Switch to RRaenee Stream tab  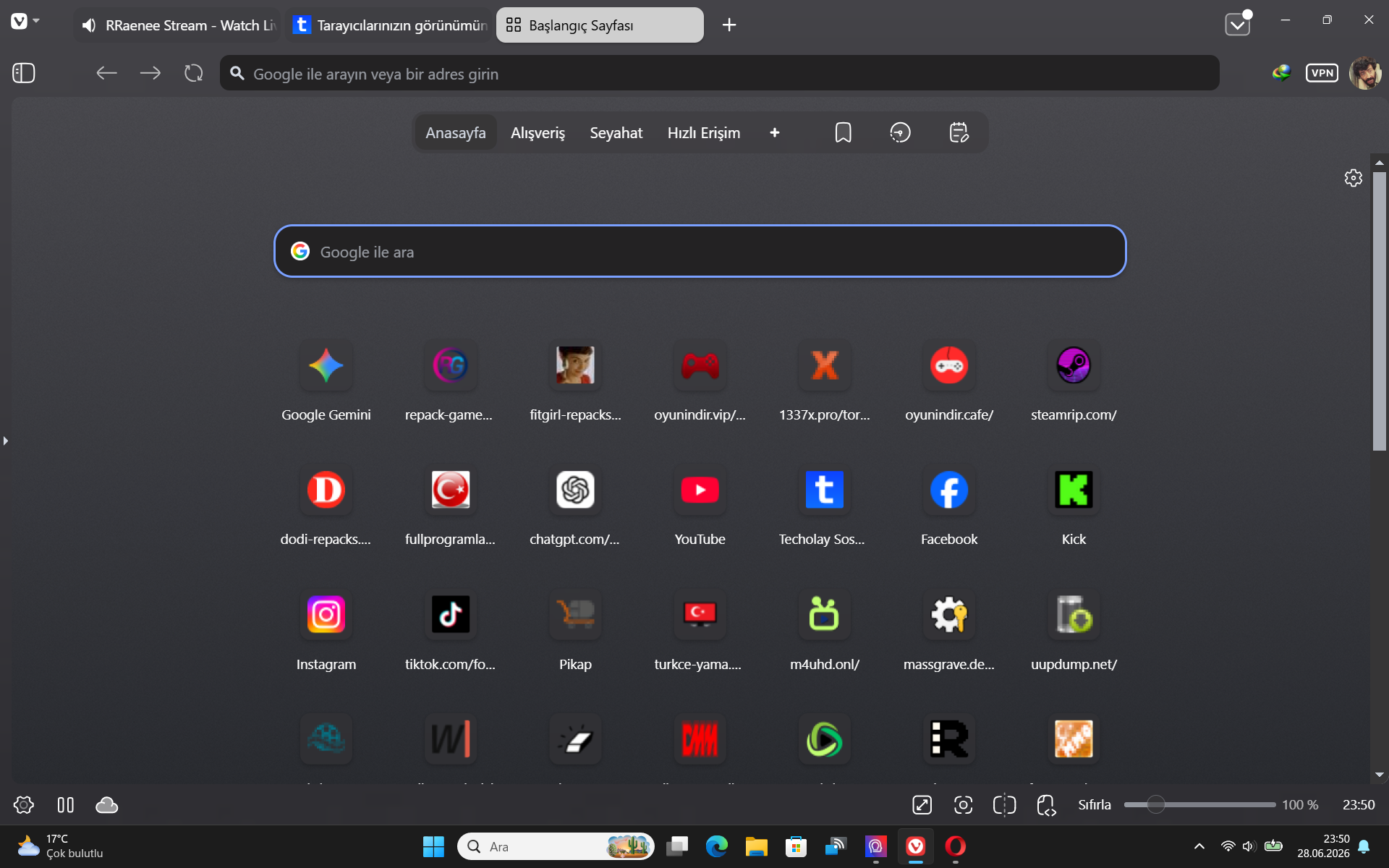[x=178, y=25]
